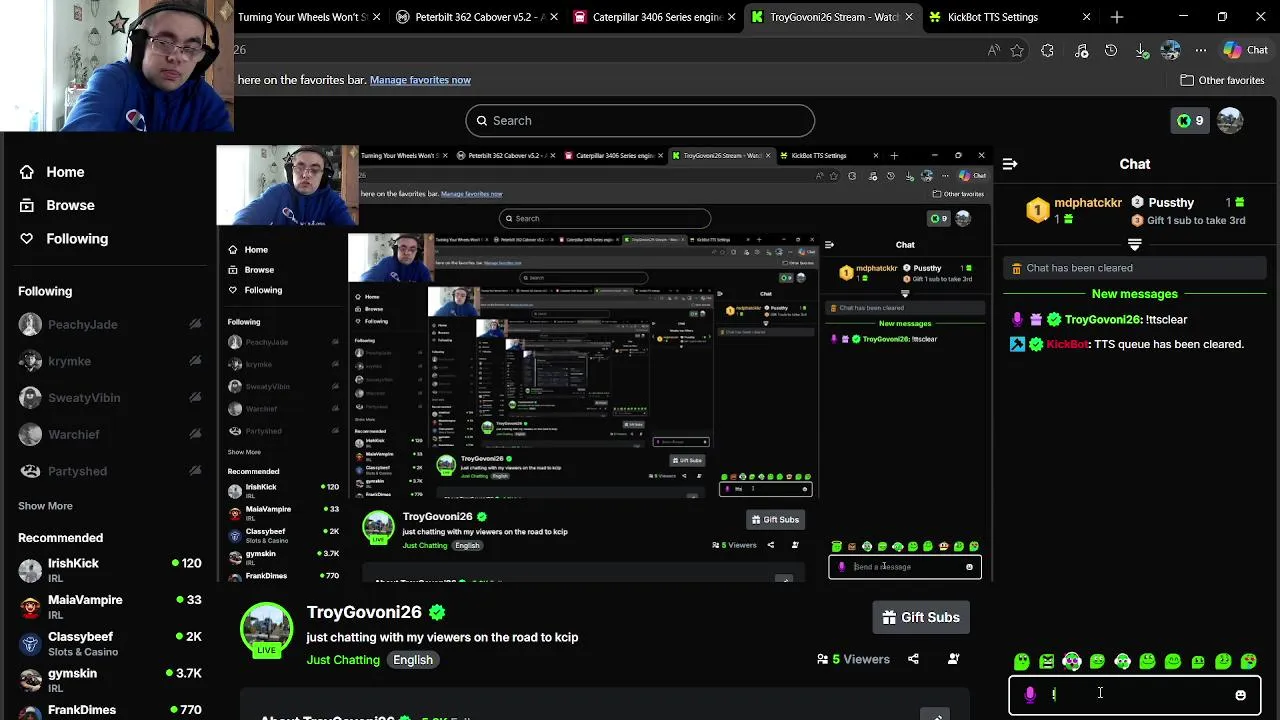
Task: Toggle mute for SweatyVibin in Following list
Action: pyautogui.click(x=195, y=398)
